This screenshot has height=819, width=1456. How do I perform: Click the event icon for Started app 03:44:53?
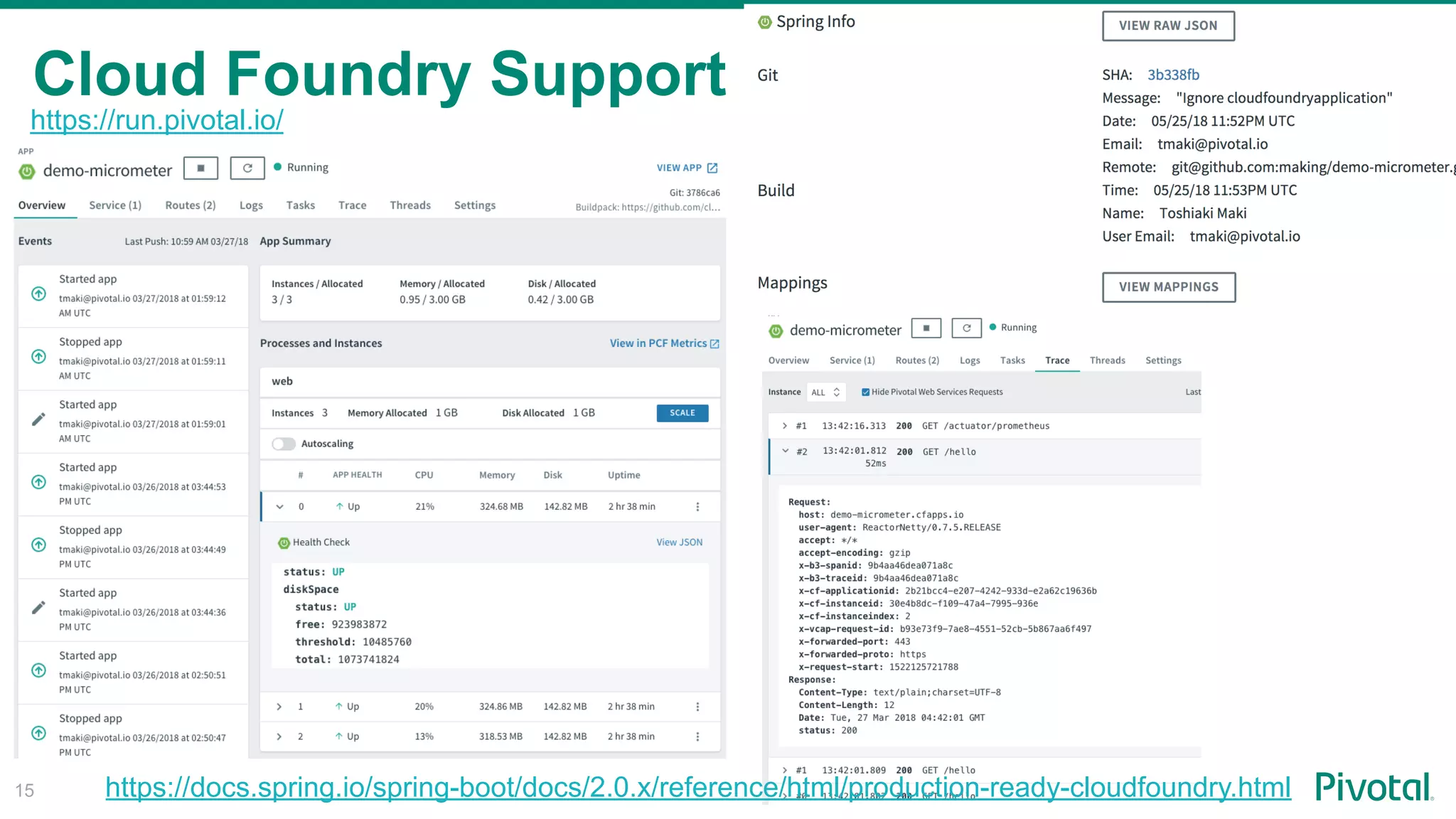tap(39, 482)
